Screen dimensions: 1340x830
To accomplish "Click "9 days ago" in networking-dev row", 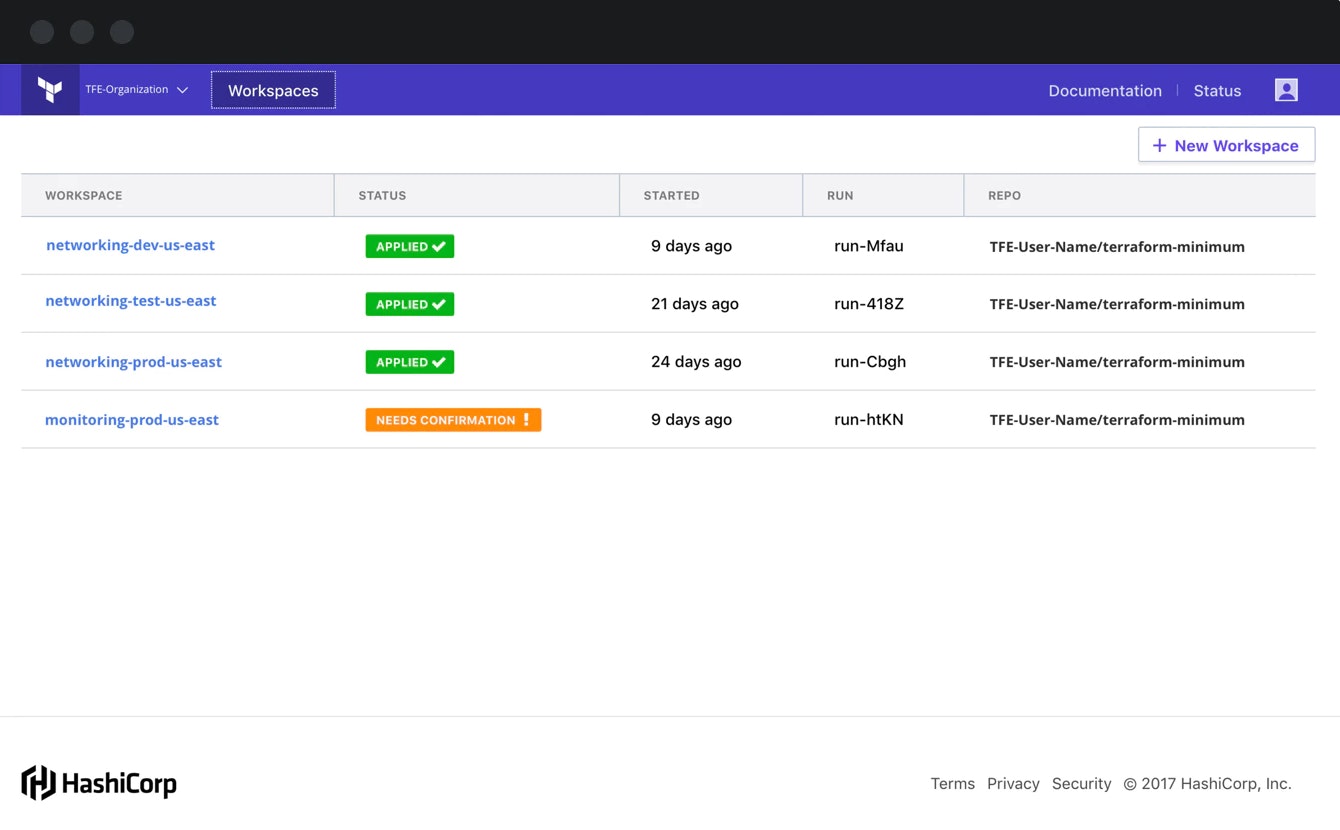I will tap(691, 246).
